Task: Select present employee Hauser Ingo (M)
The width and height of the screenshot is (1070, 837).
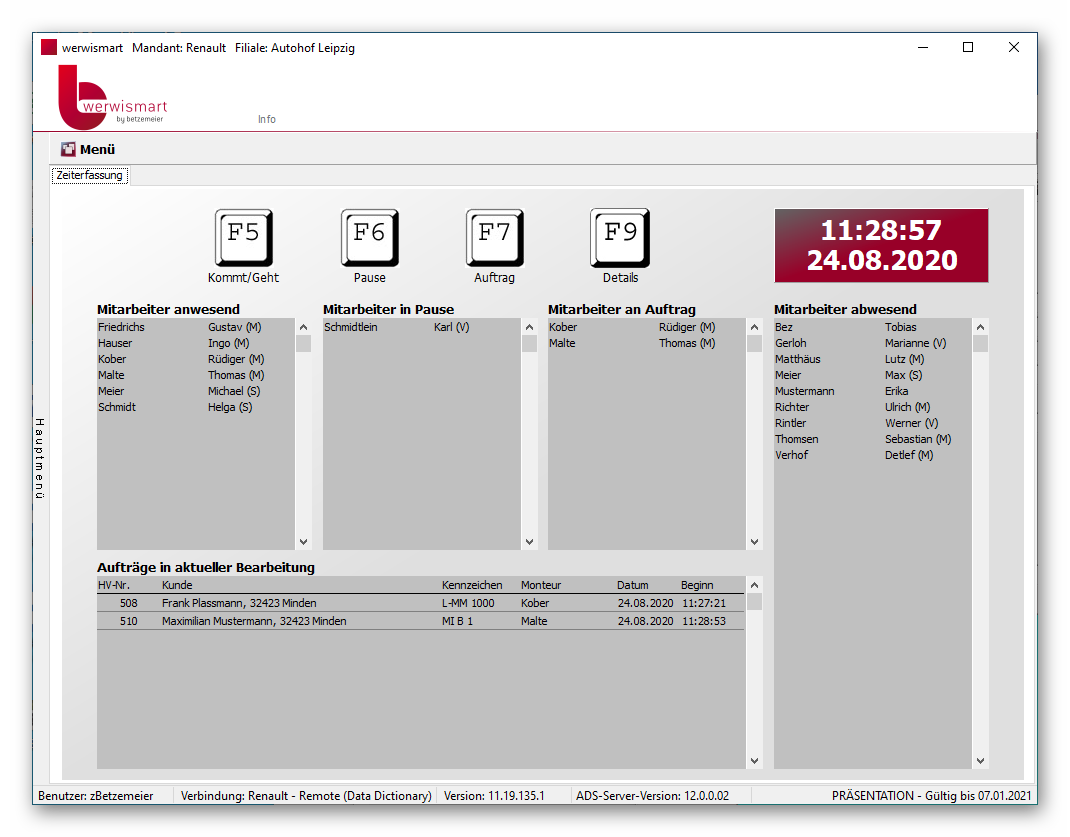Action: [195, 343]
